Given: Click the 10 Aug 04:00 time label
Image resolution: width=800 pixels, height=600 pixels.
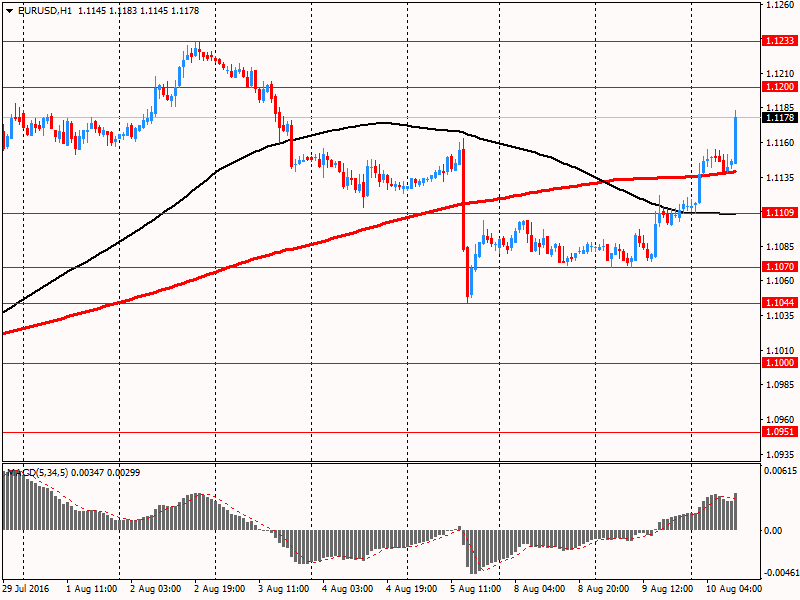Looking at the screenshot, I should (x=734, y=589).
